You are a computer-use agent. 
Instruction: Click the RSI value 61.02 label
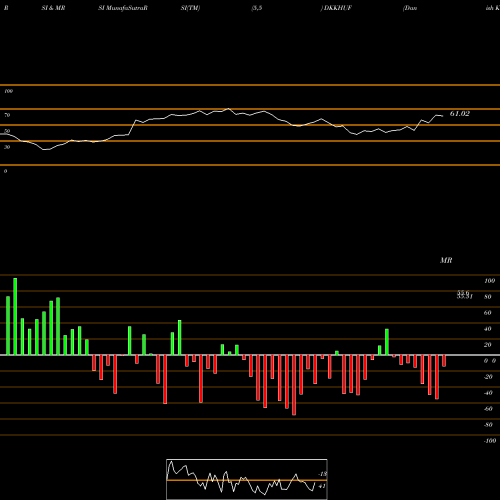point(460,114)
